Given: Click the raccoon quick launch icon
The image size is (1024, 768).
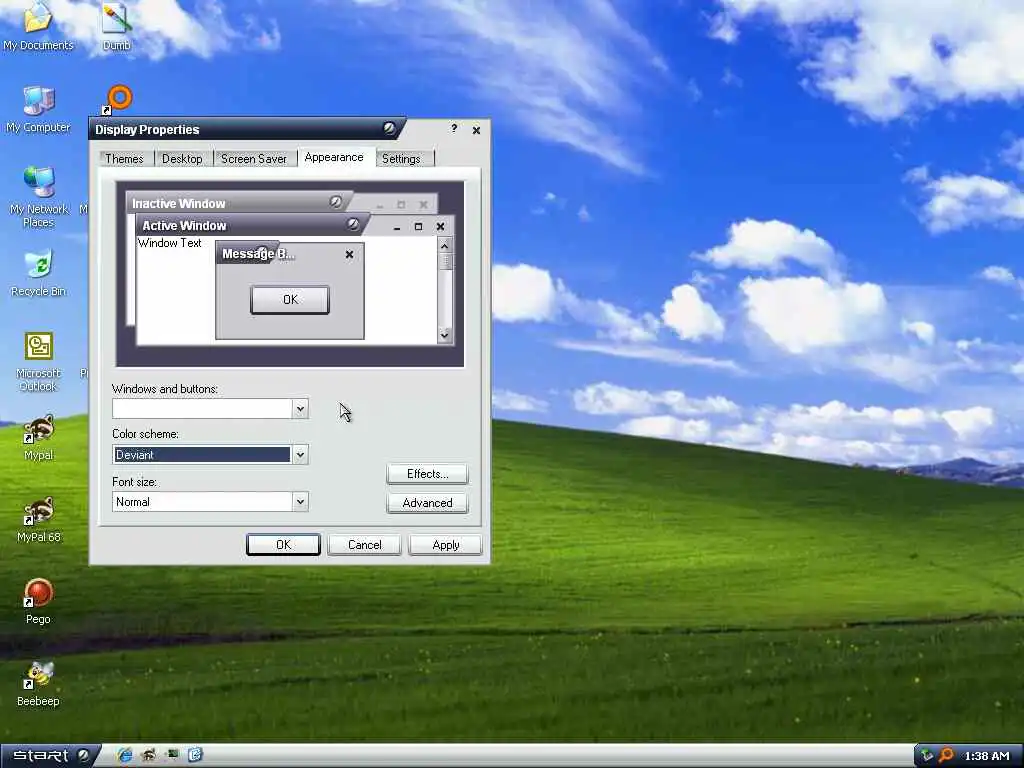Looking at the screenshot, I should 149,756.
